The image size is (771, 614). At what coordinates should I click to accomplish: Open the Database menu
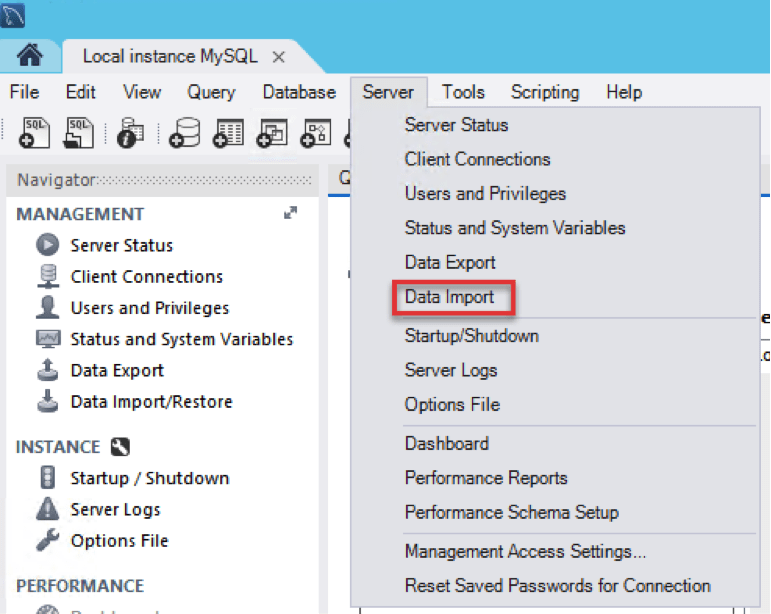[299, 92]
